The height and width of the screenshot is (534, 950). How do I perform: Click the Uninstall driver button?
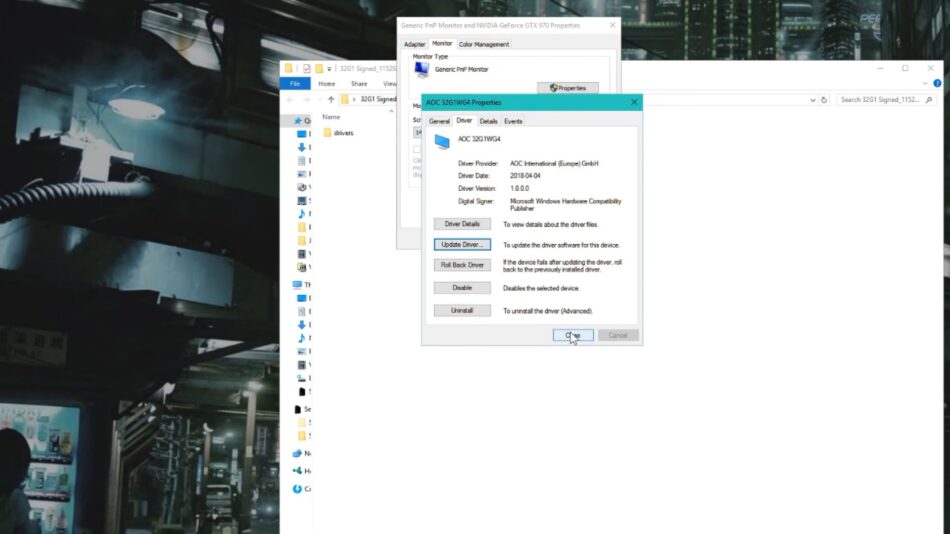[462, 310]
